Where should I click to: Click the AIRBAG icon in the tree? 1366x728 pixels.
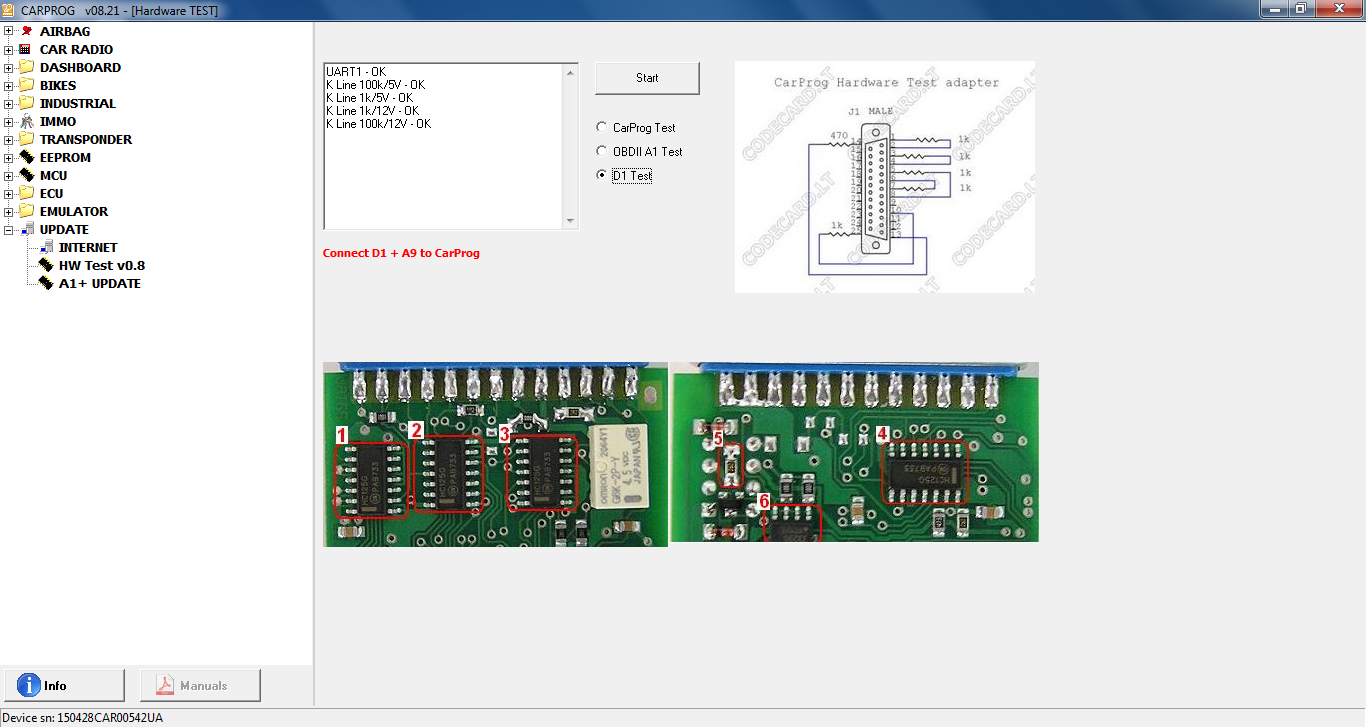26,31
